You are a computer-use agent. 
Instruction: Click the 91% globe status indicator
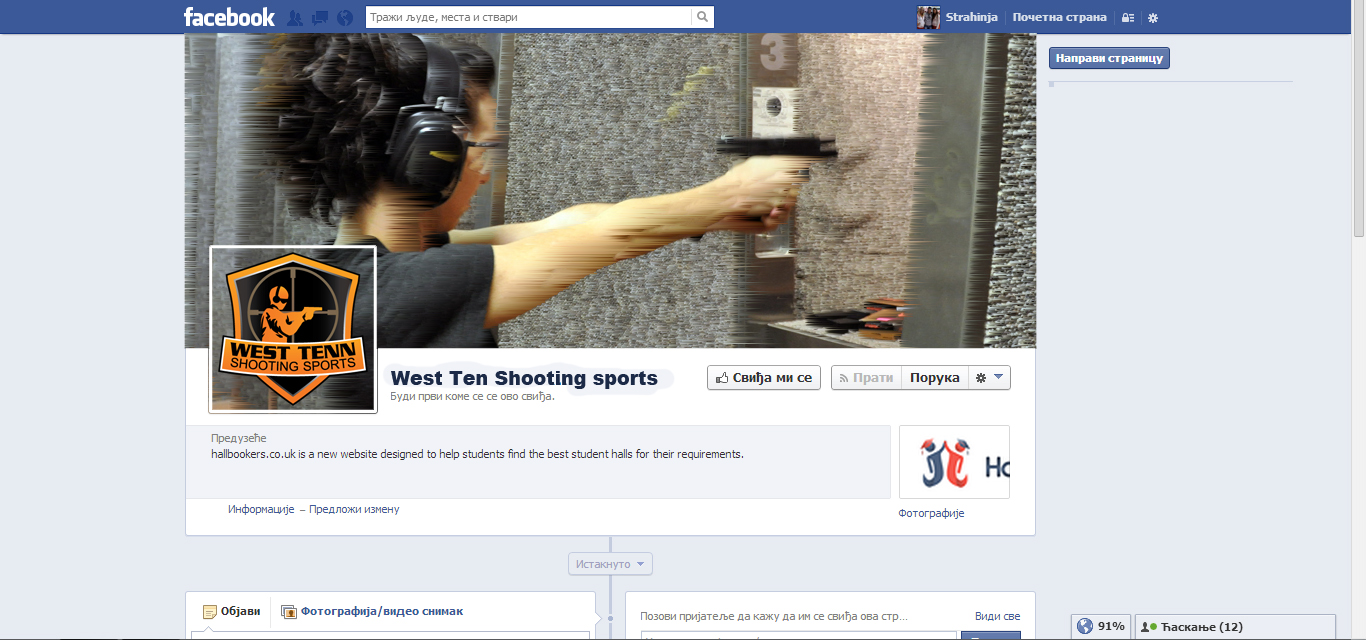pyautogui.click(x=1101, y=627)
